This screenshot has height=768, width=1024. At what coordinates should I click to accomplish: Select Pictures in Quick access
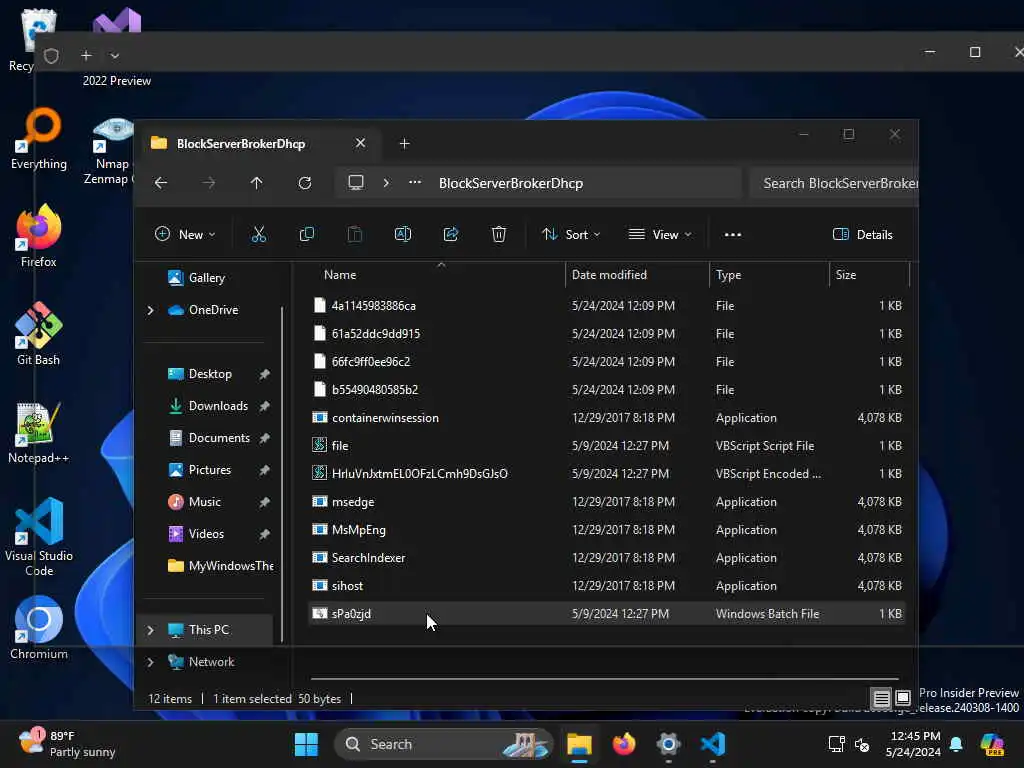(x=210, y=470)
